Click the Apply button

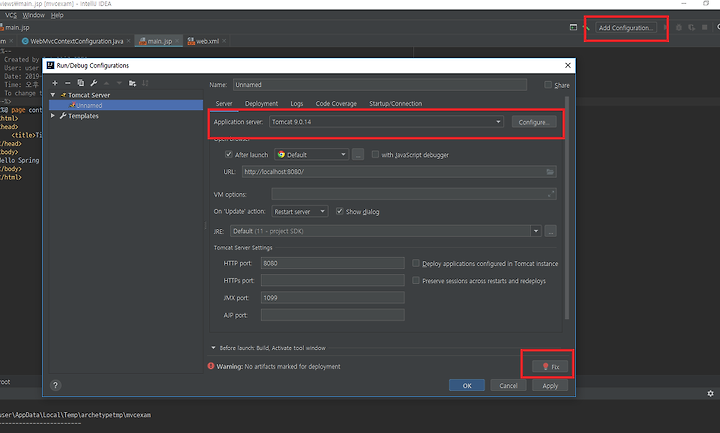pos(550,385)
